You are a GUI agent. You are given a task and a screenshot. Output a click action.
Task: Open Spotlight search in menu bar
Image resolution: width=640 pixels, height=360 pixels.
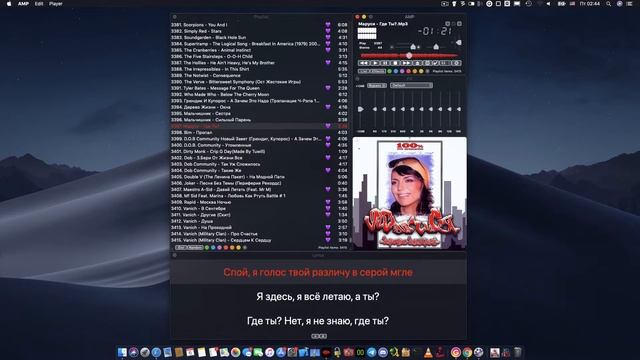pyautogui.click(x=608, y=4)
